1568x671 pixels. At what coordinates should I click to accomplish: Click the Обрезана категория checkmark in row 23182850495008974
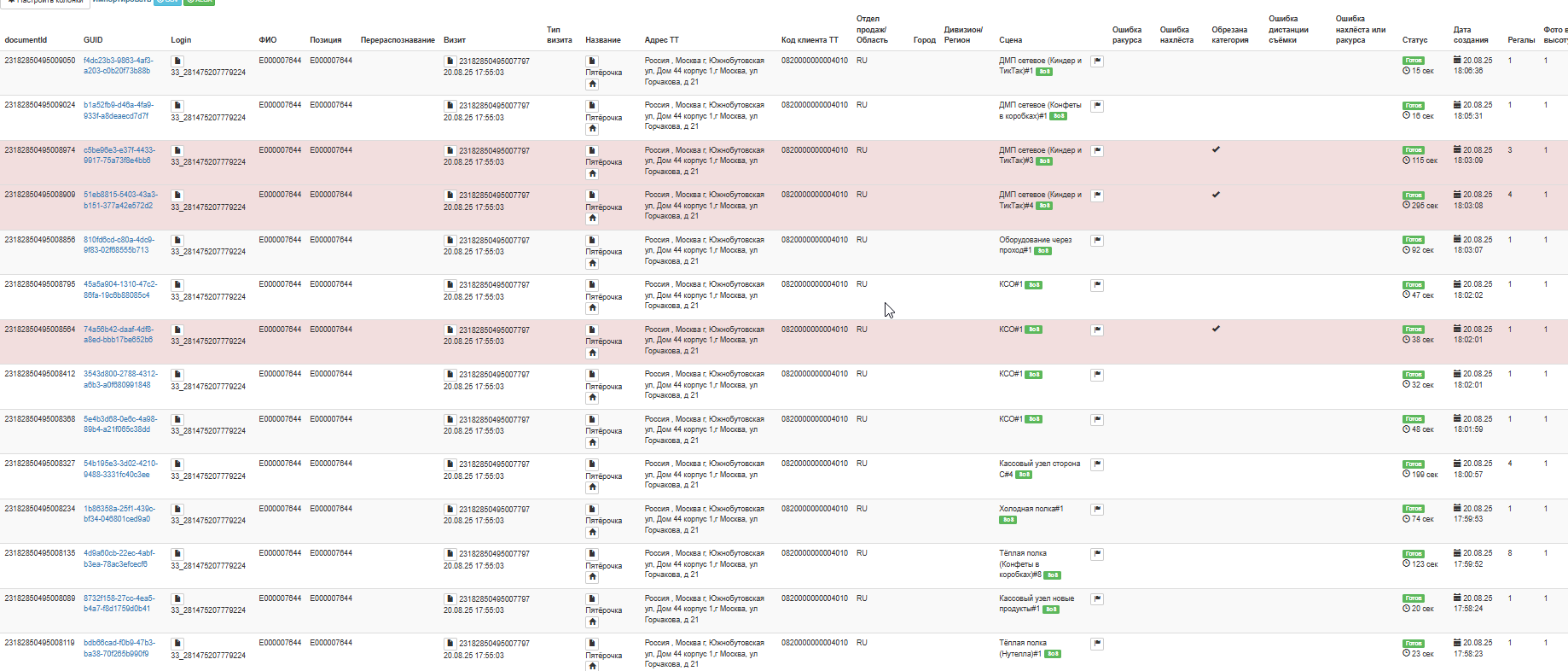click(x=1216, y=149)
